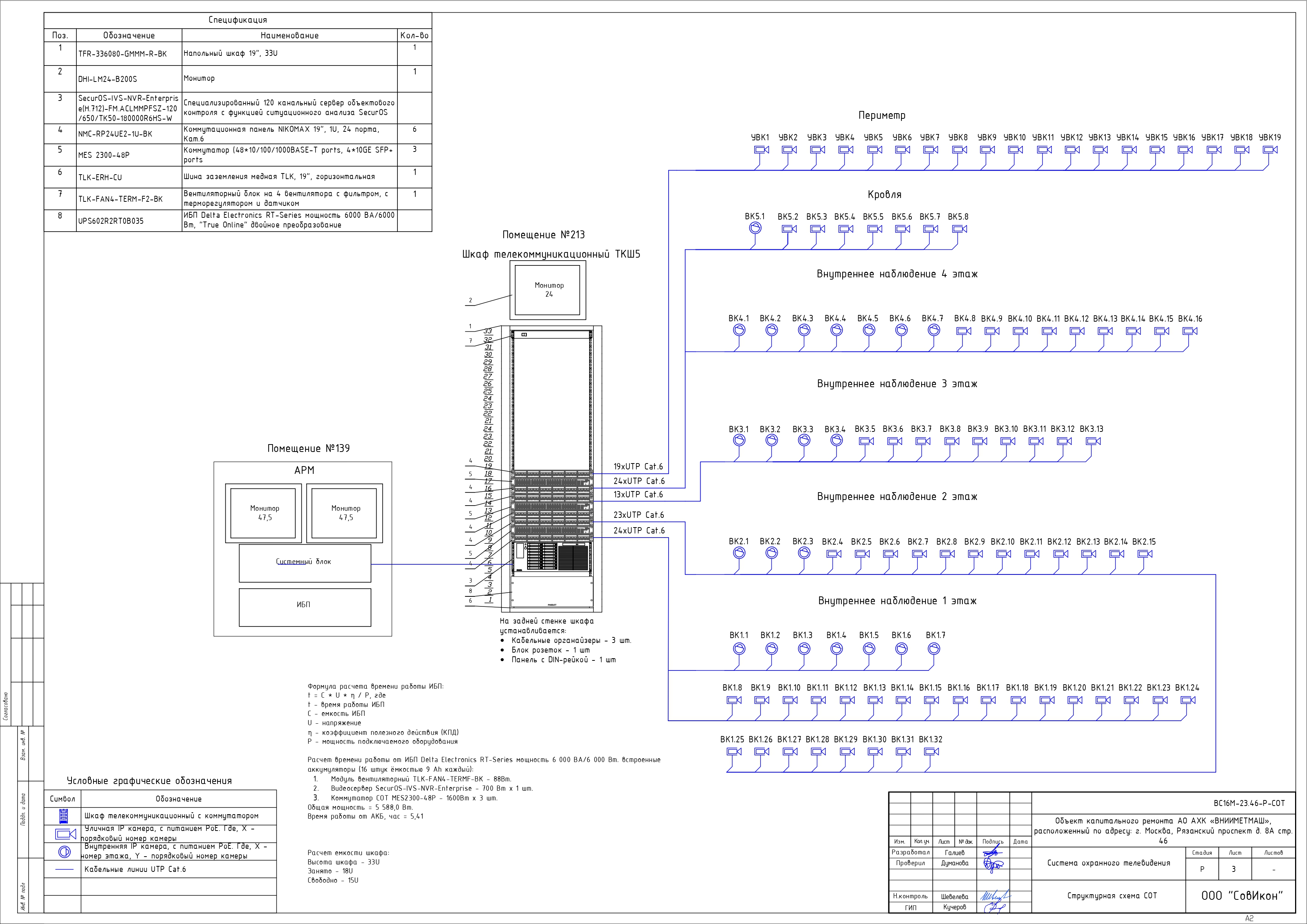Image resolution: width=1307 pixels, height=924 pixels.
Task: Select the camera symbol under ВК3.13
Action: pyautogui.click(x=1093, y=441)
